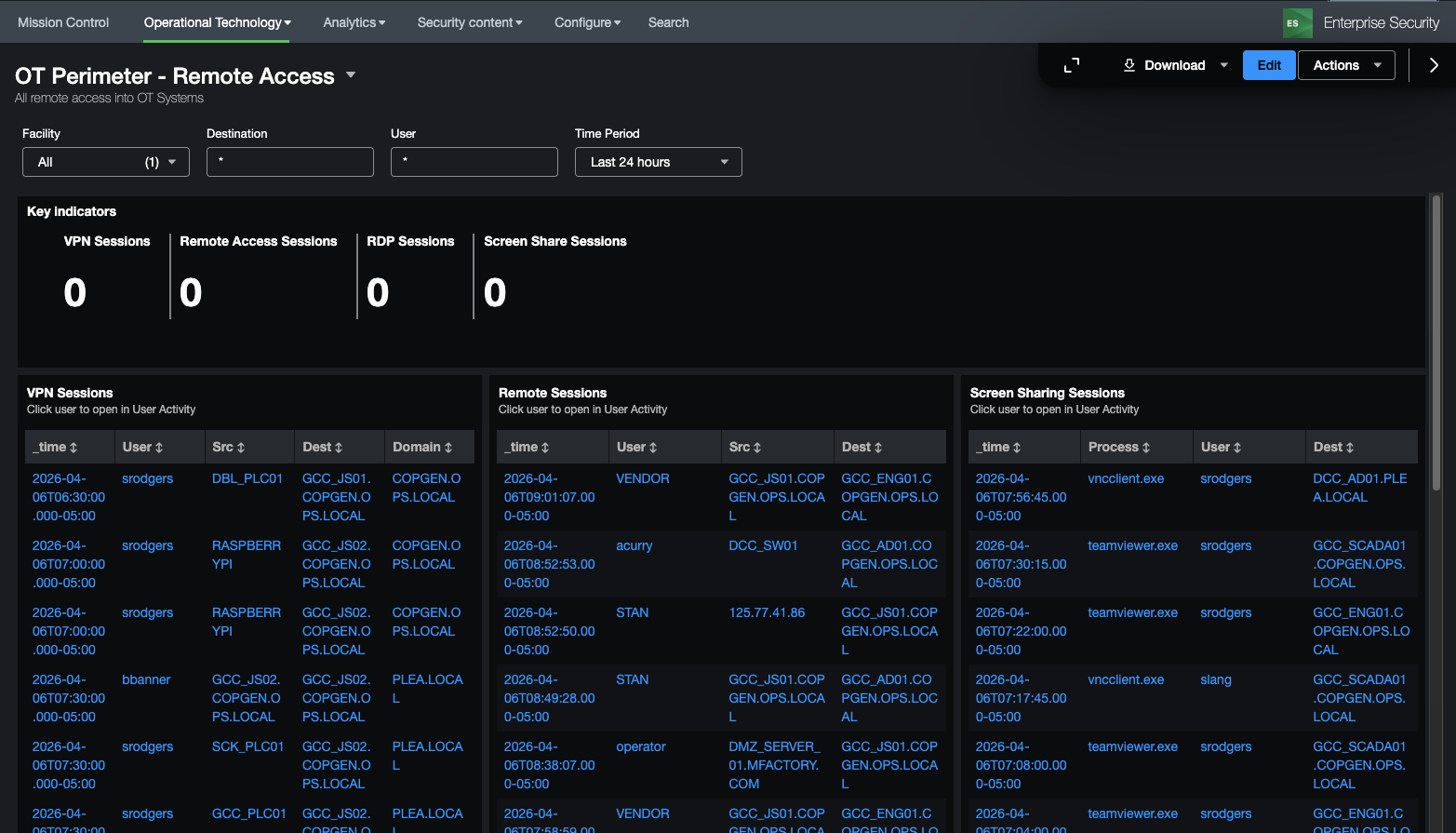1456x833 pixels.
Task: Sort VPN Sessions by _time column
Action: click(56, 447)
